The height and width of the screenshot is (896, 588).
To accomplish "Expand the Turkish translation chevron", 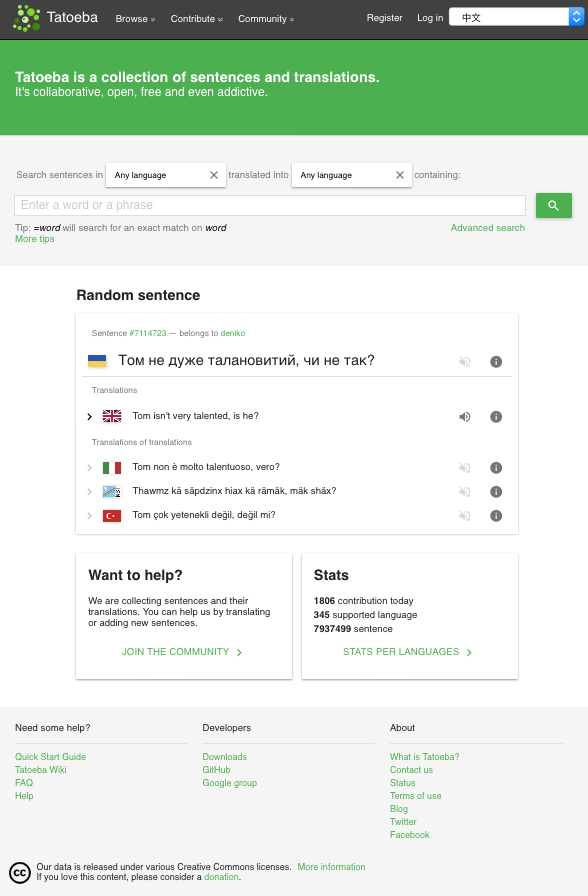I will (x=89, y=516).
